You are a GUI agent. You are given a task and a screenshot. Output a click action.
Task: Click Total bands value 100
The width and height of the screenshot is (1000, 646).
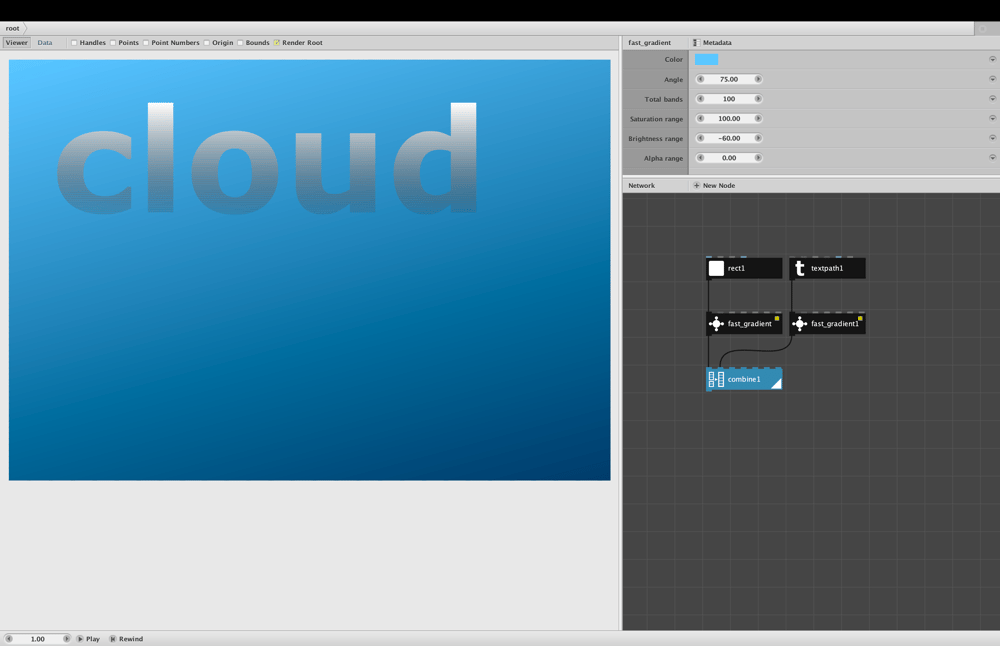coord(729,99)
